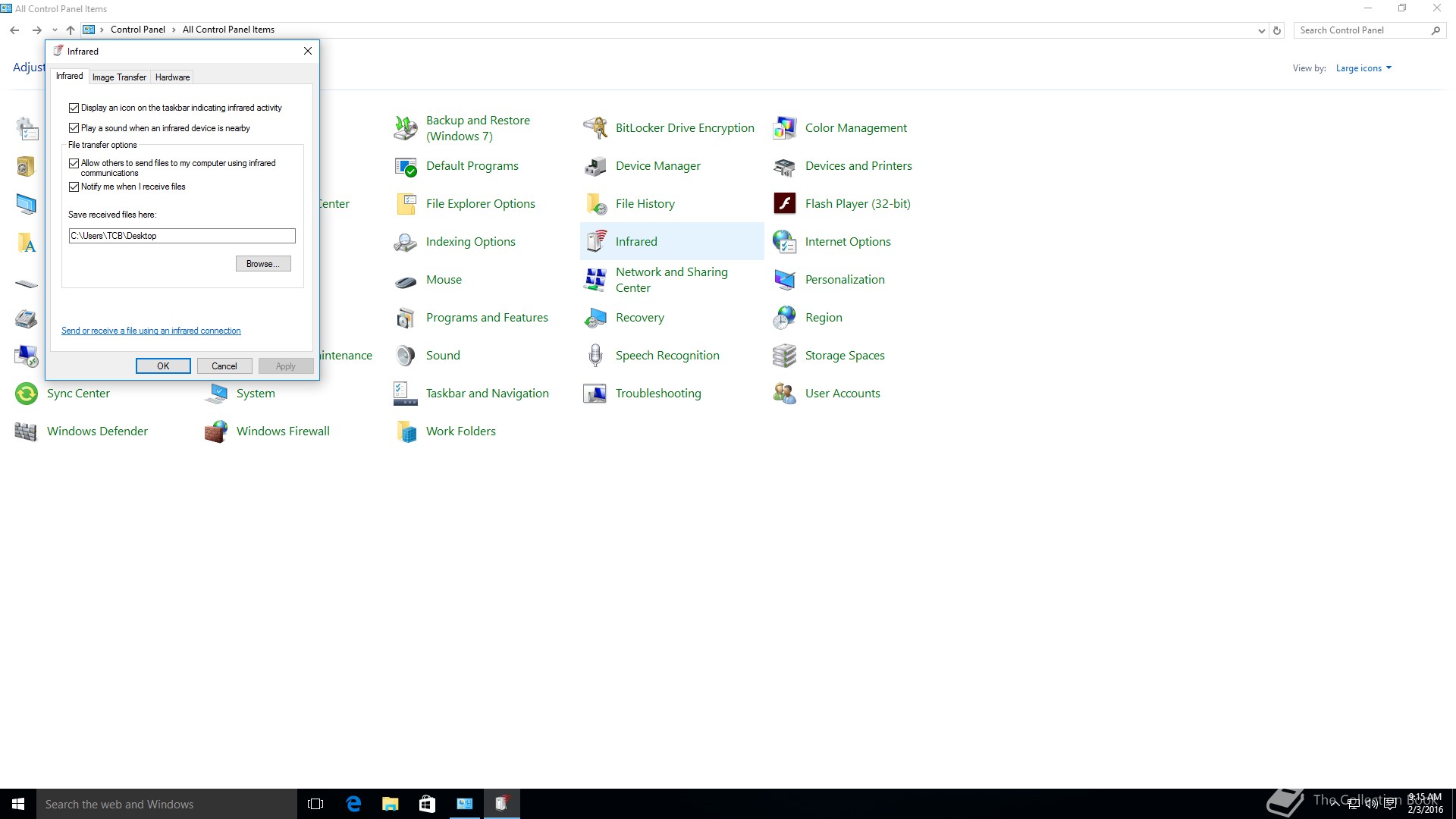Launch Microsoft Edge from the taskbar
The height and width of the screenshot is (819, 1456).
[x=353, y=804]
